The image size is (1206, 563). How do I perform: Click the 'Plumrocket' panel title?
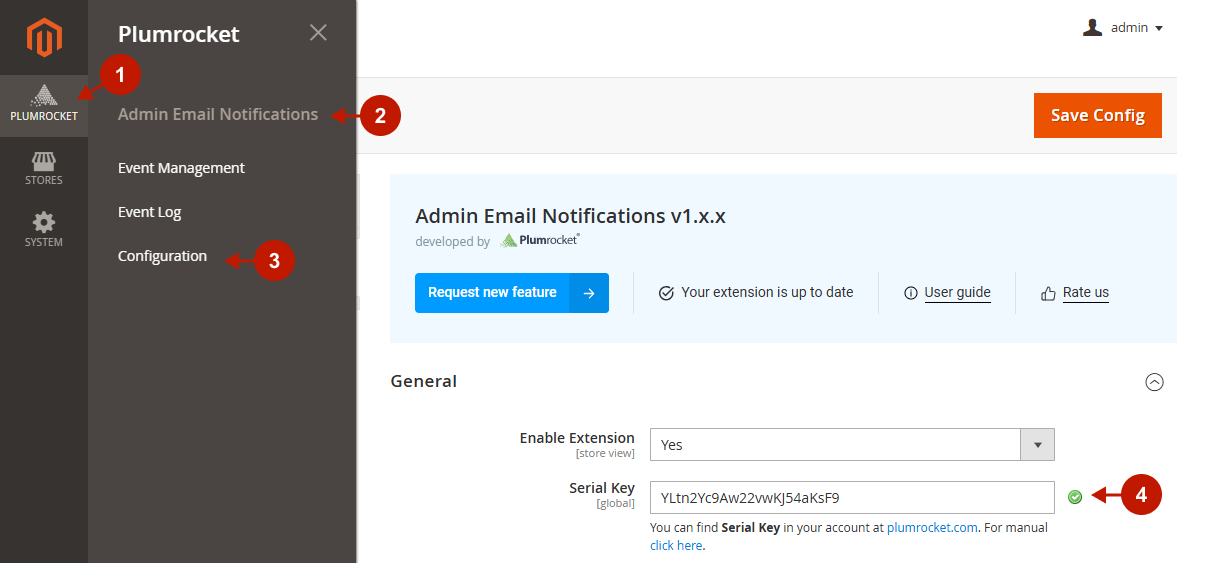coord(179,34)
